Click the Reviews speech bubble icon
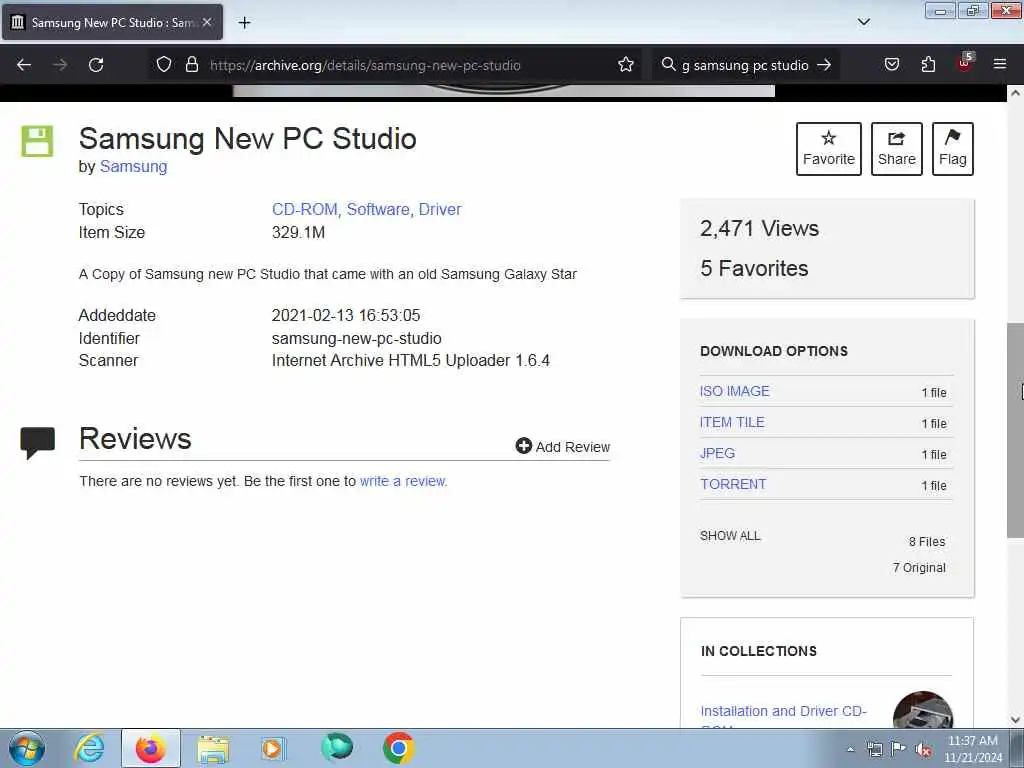The width and height of the screenshot is (1024, 768). (38, 443)
